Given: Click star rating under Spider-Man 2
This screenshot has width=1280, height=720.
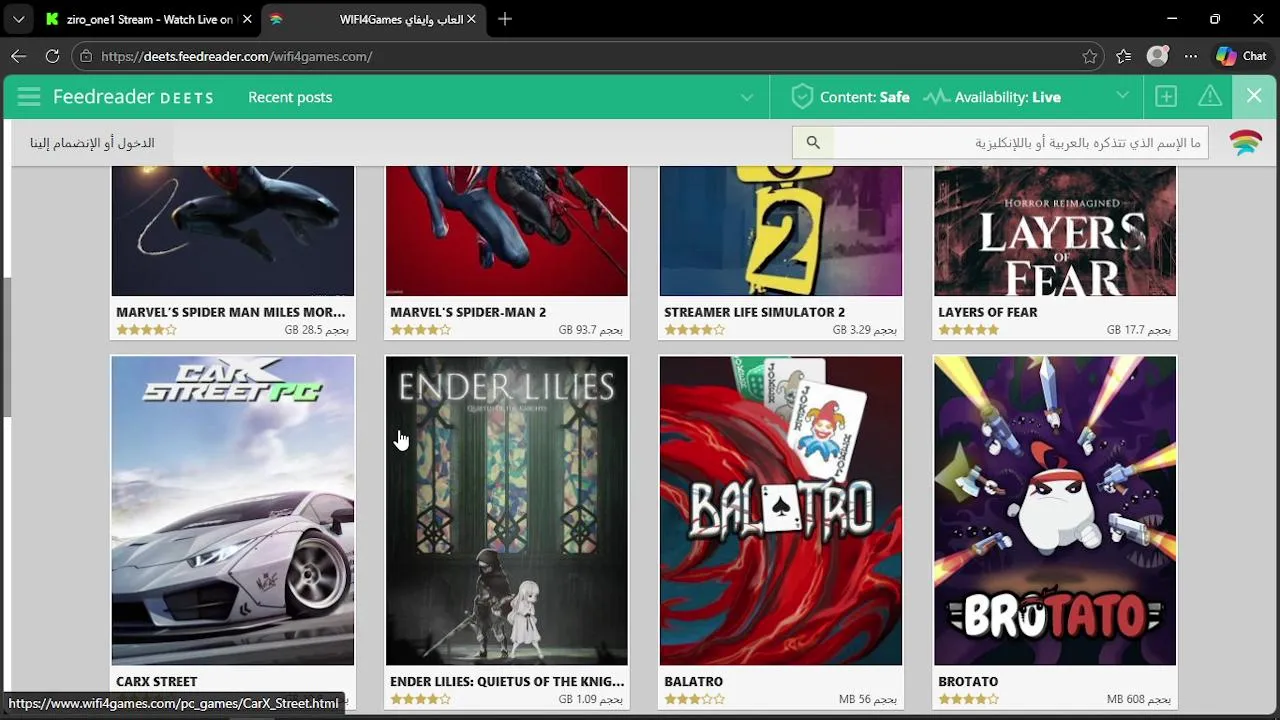Looking at the screenshot, I should click(420, 330).
